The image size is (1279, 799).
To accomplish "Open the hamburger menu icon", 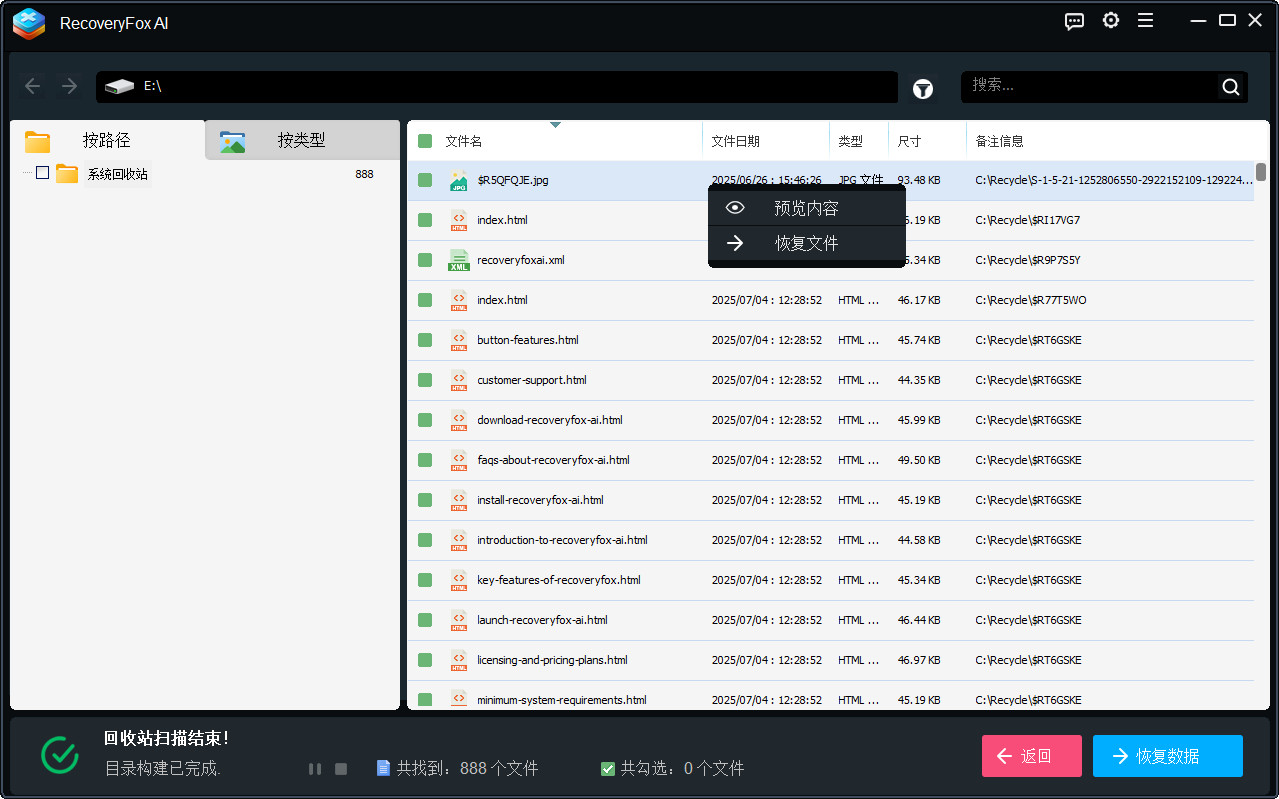I will point(1145,20).
